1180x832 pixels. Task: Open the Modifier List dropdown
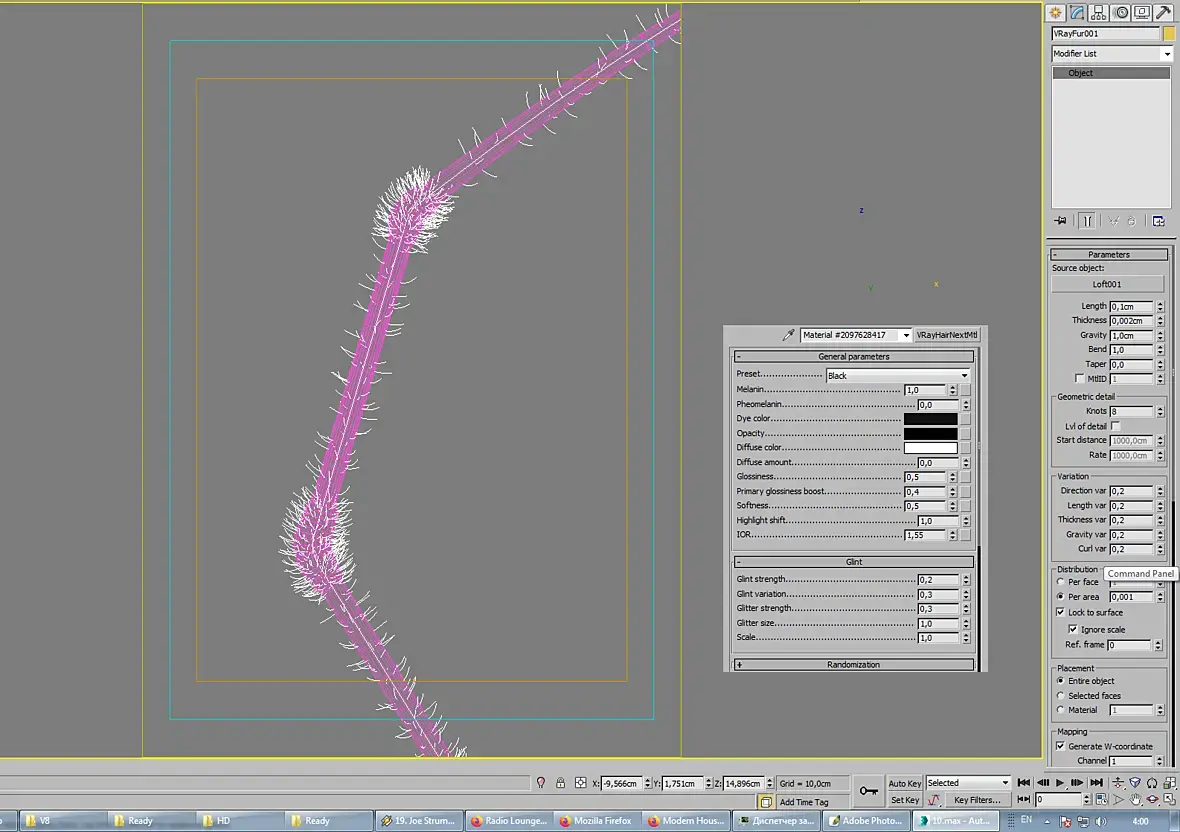tap(1112, 53)
